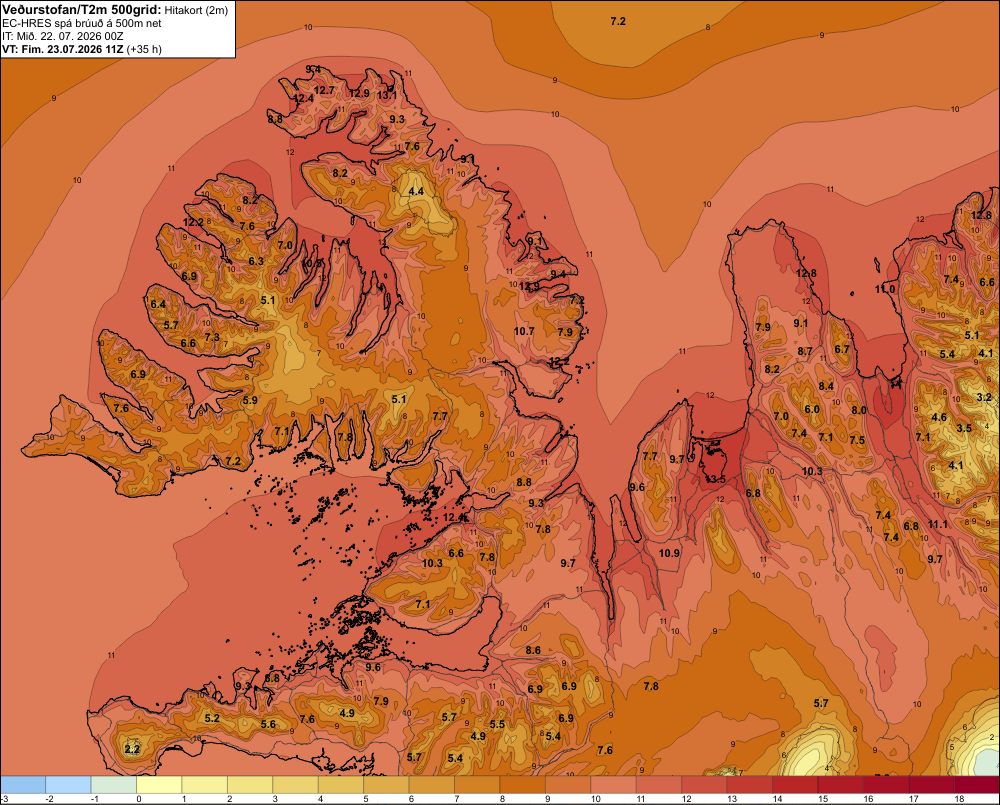Click the '3.5' temperature value on the map

tap(964, 427)
